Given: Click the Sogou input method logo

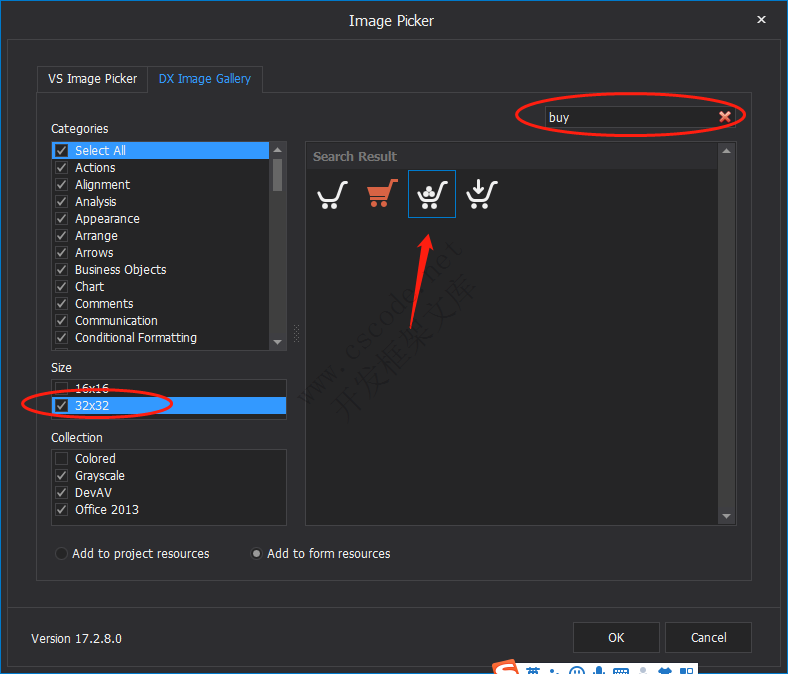Looking at the screenshot, I should pyautogui.click(x=507, y=668).
